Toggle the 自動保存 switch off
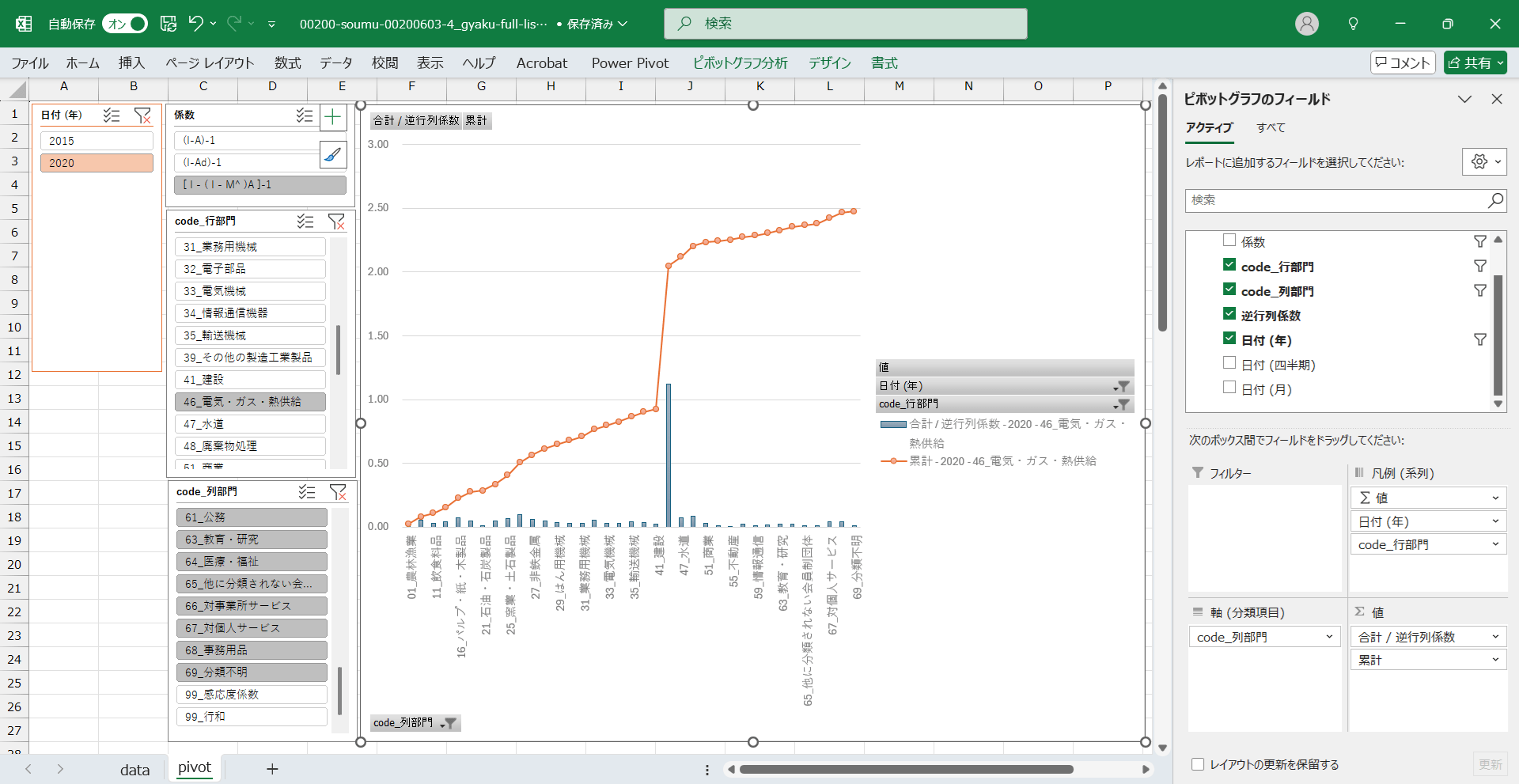 click(126, 24)
